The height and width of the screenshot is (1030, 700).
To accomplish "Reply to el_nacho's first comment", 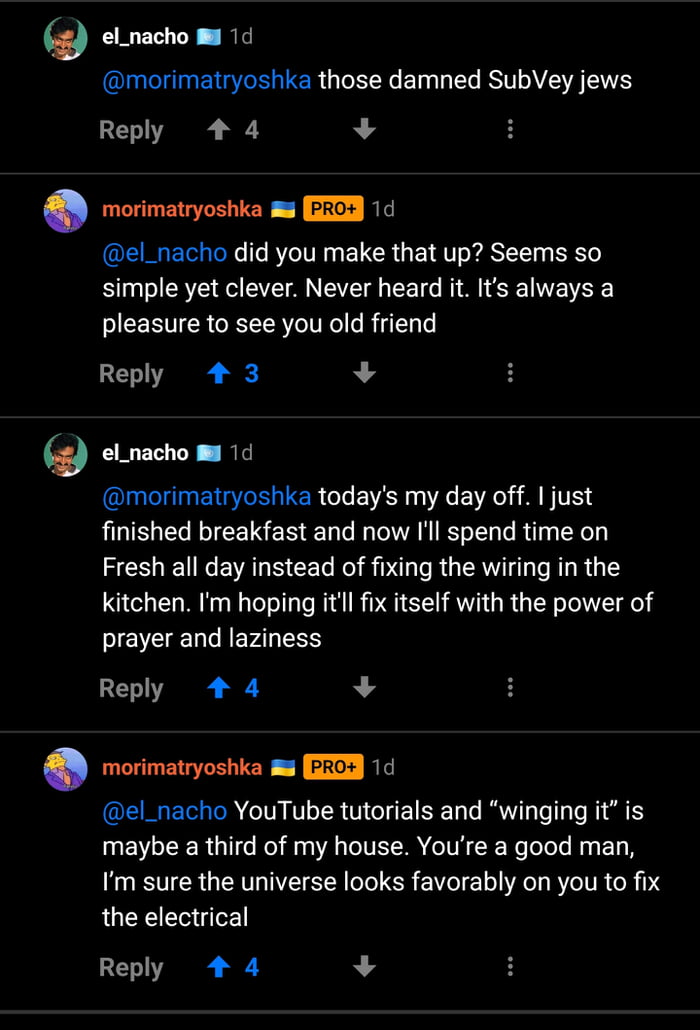I will 130,129.
